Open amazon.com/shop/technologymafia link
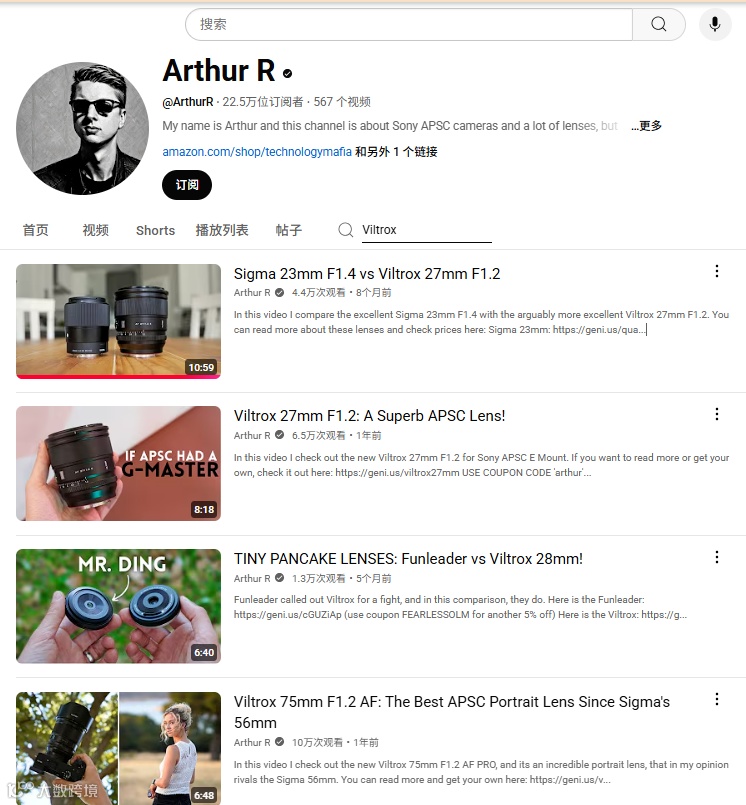This screenshot has width=746, height=805. click(x=257, y=152)
